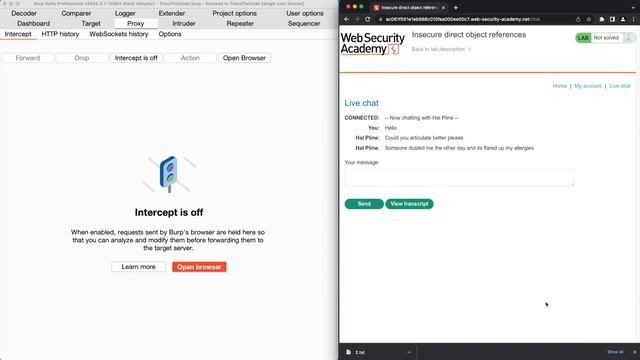This screenshot has height=360, width=640.
Task: Click the Send button
Action: point(364,204)
